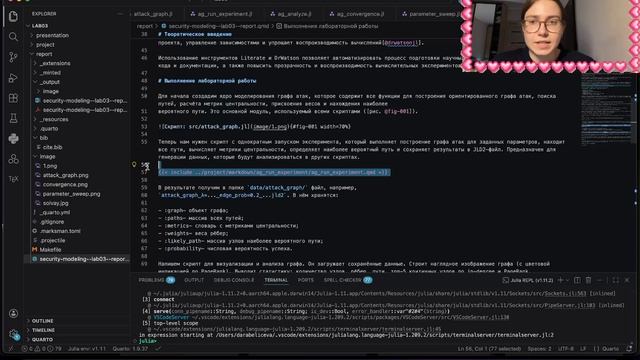This screenshot has width=640, height=360.
Task: Open the _quarto.yml file
Action: 56,212
